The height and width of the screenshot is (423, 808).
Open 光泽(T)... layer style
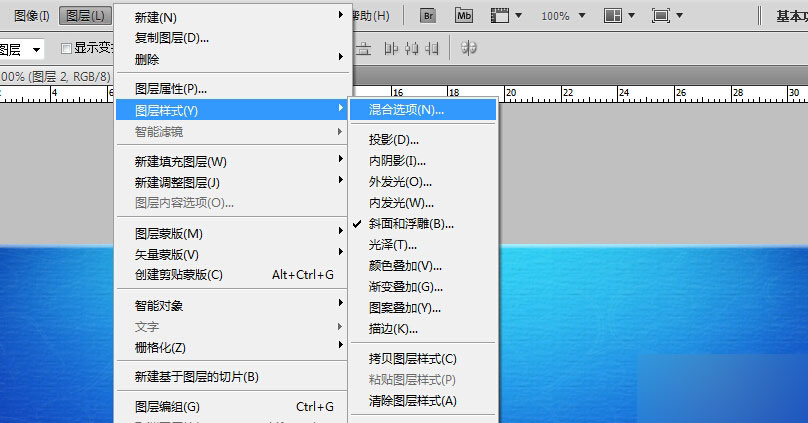pos(423,245)
